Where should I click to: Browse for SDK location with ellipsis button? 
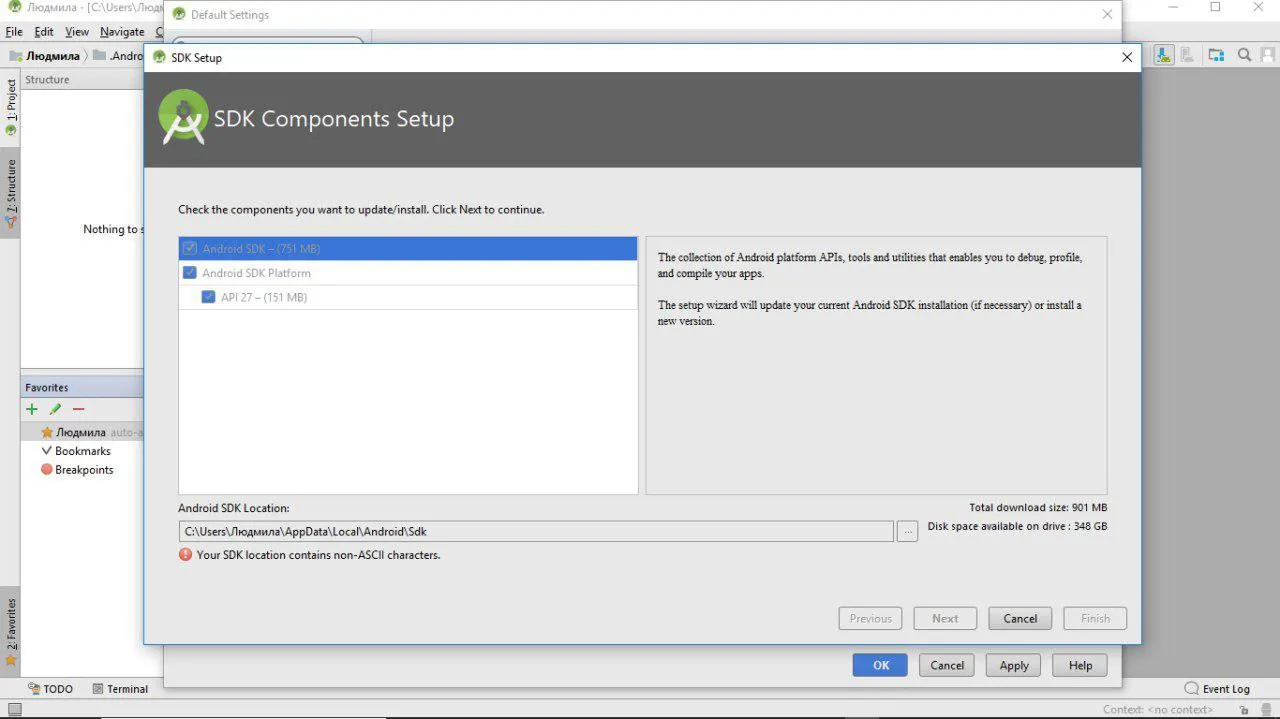point(907,532)
